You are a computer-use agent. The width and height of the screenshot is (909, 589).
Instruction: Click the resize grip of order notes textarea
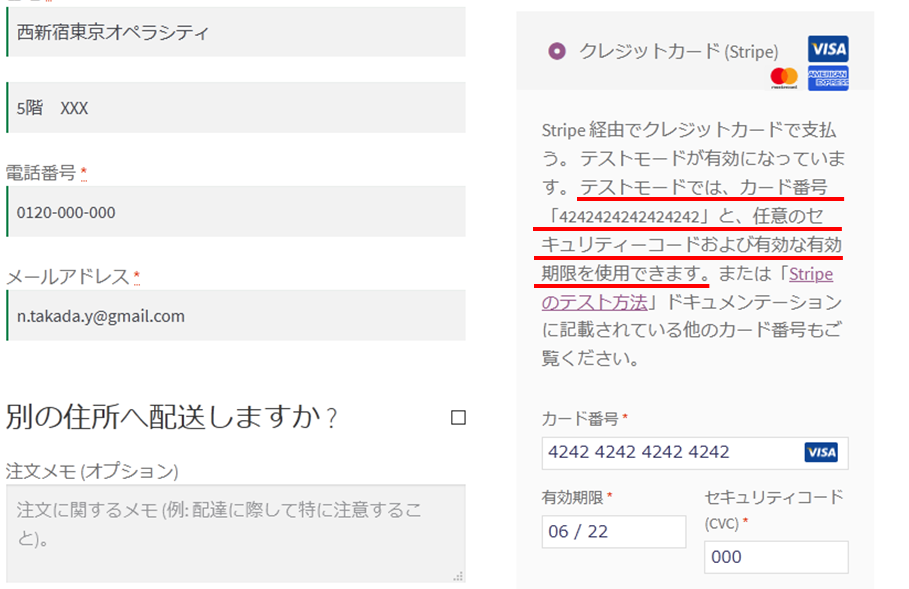(459, 576)
